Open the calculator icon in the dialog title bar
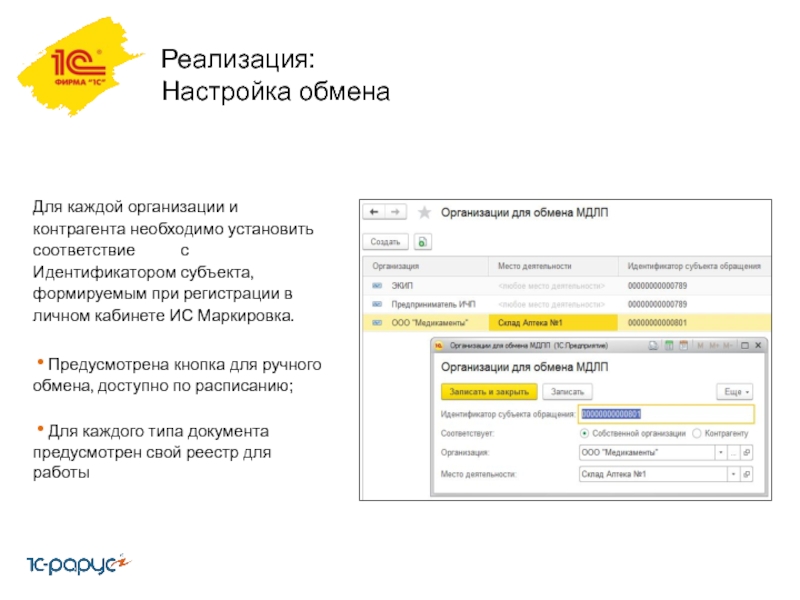Screen dimensions: 800x600 click(669, 346)
